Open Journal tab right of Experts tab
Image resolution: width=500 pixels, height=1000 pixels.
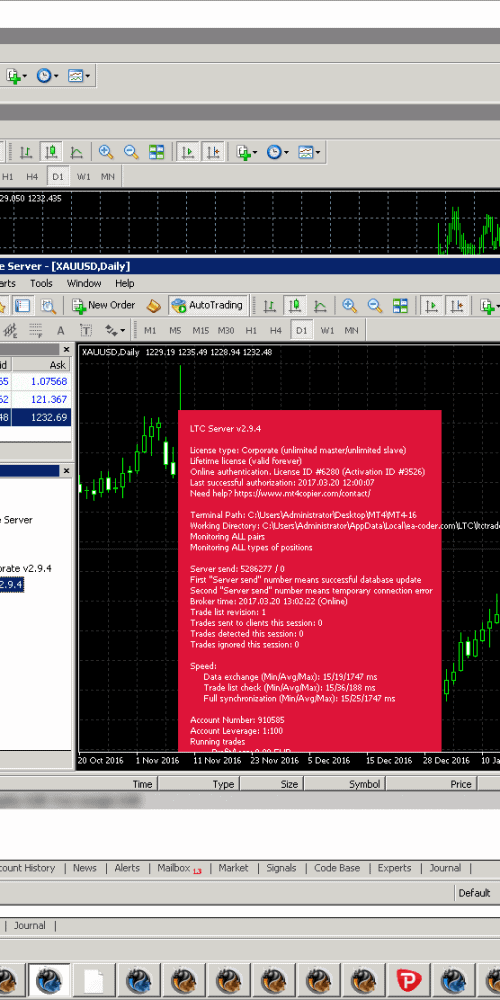[445, 868]
